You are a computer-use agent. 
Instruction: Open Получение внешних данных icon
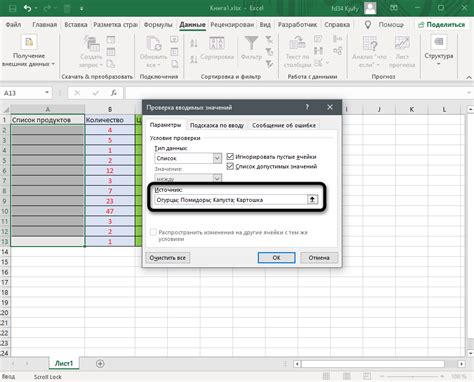pos(29,42)
